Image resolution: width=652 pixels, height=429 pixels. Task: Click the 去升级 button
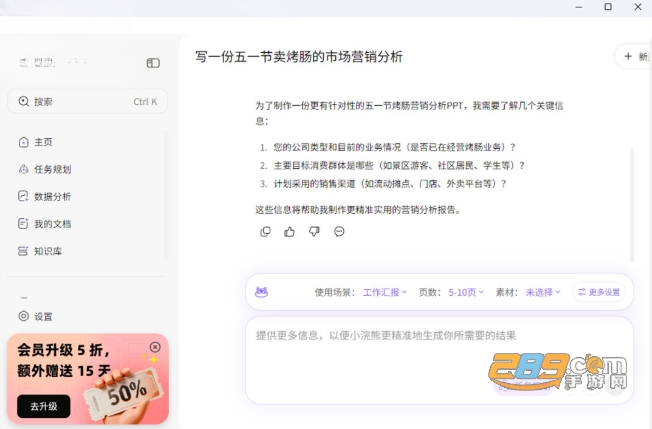pyautogui.click(x=44, y=406)
